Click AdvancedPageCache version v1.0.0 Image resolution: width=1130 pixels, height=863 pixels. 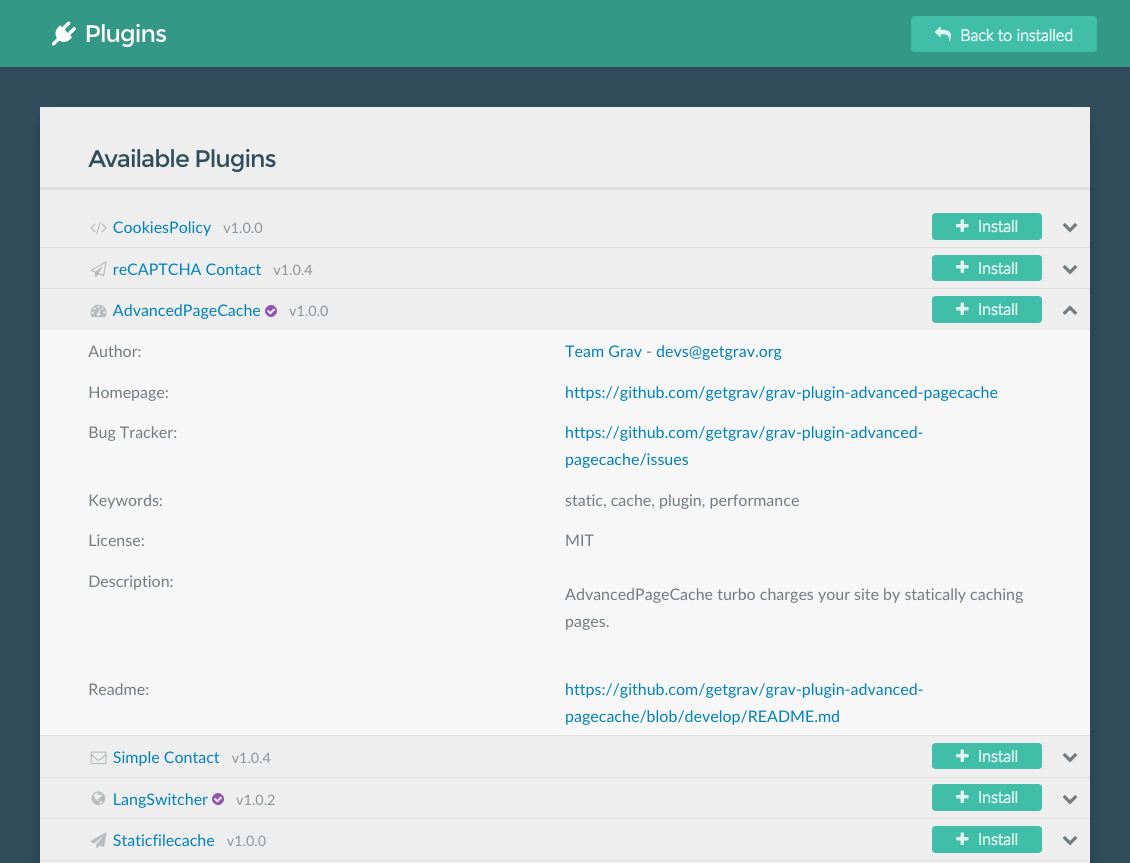point(308,311)
